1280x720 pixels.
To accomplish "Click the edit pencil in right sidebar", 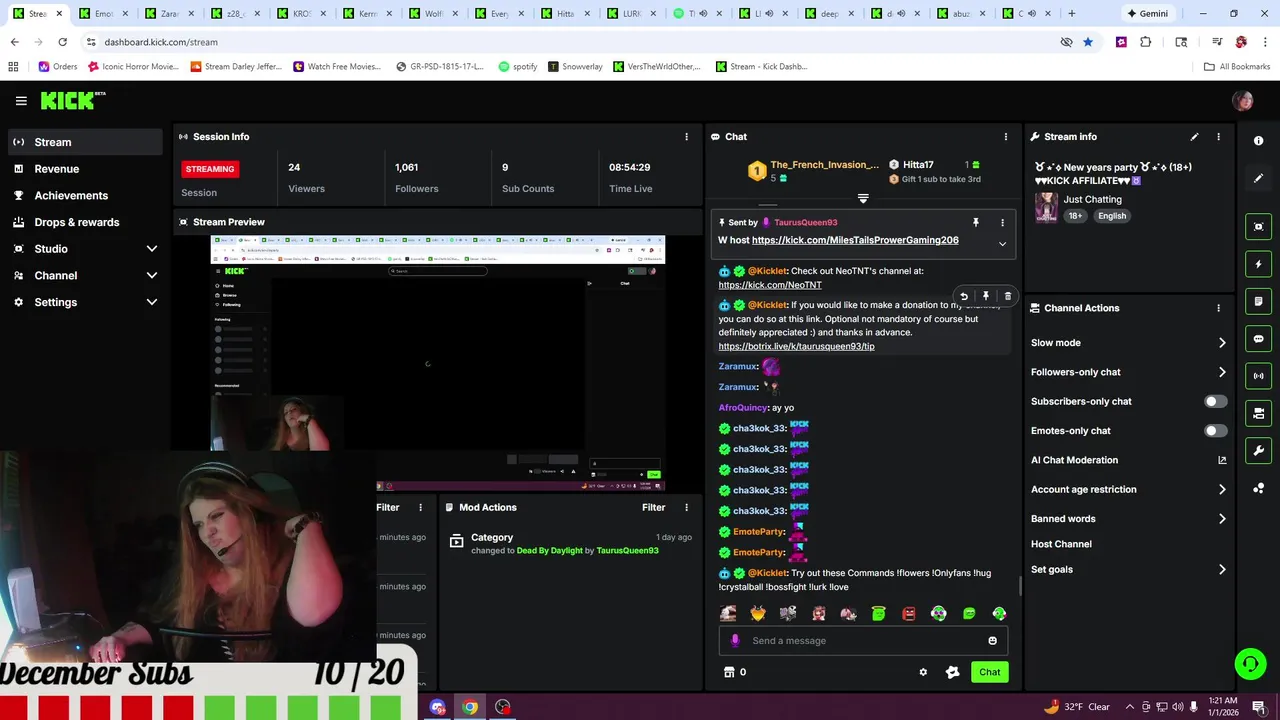I will [x=1259, y=178].
